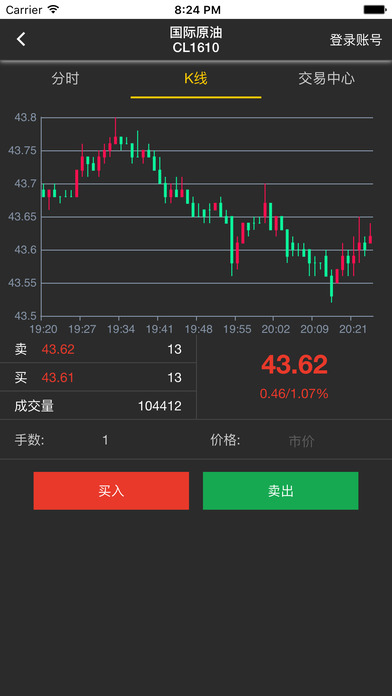Click the 国际原油 CL1610 title
Screen dimensions: 392x696
pyautogui.click(x=196, y=40)
